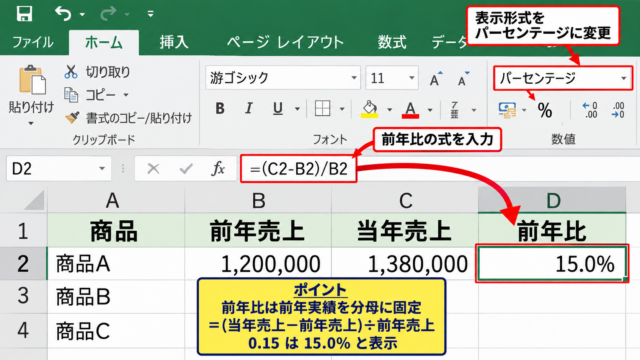Click the header cell 前年比
Image resolution: width=640 pixels, height=360 pixels.
[x=552, y=231]
